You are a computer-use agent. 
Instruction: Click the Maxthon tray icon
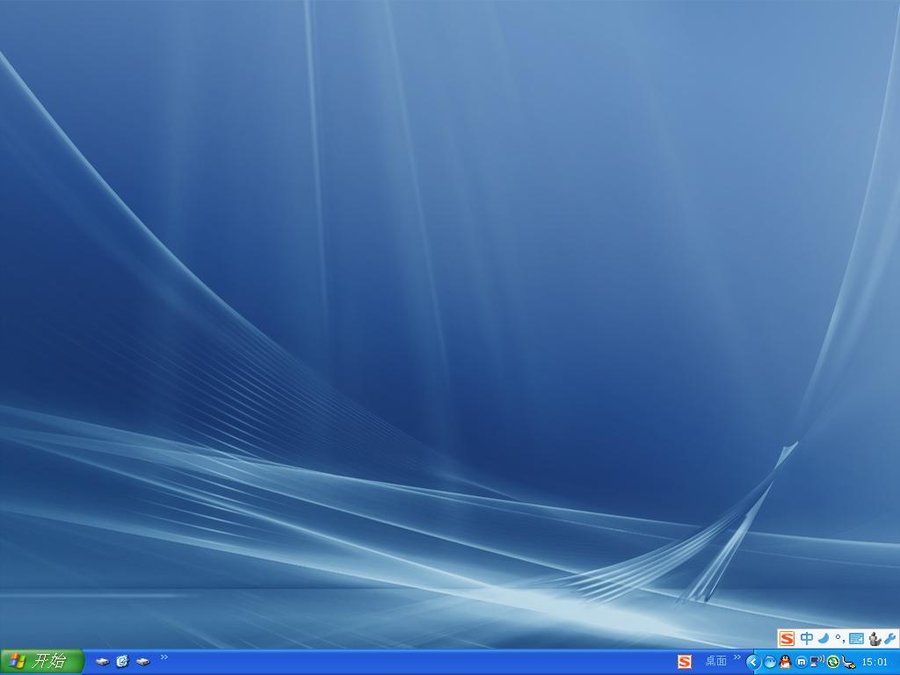click(x=801, y=662)
